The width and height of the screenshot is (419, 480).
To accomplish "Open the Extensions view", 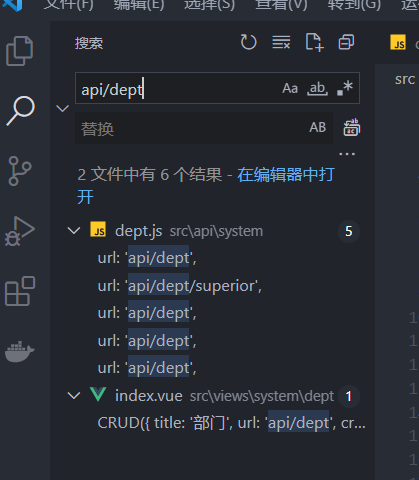I will (20, 291).
